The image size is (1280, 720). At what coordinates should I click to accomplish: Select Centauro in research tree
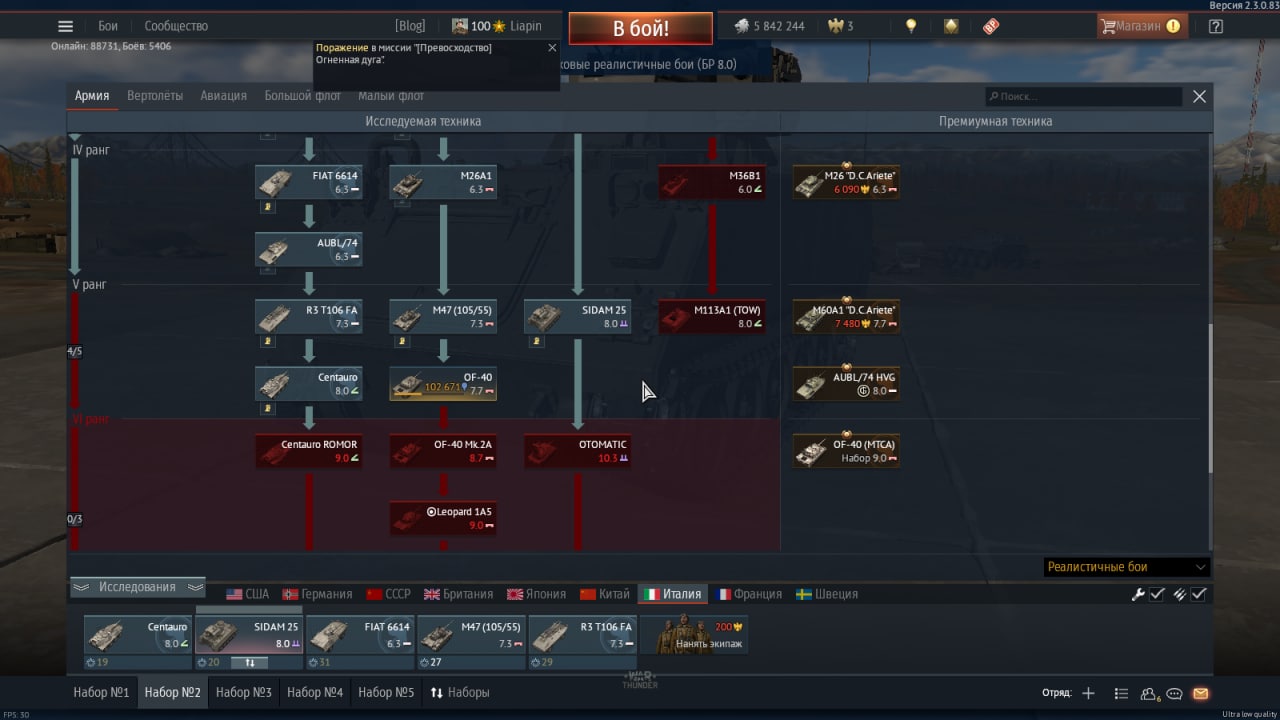point(308,384)
